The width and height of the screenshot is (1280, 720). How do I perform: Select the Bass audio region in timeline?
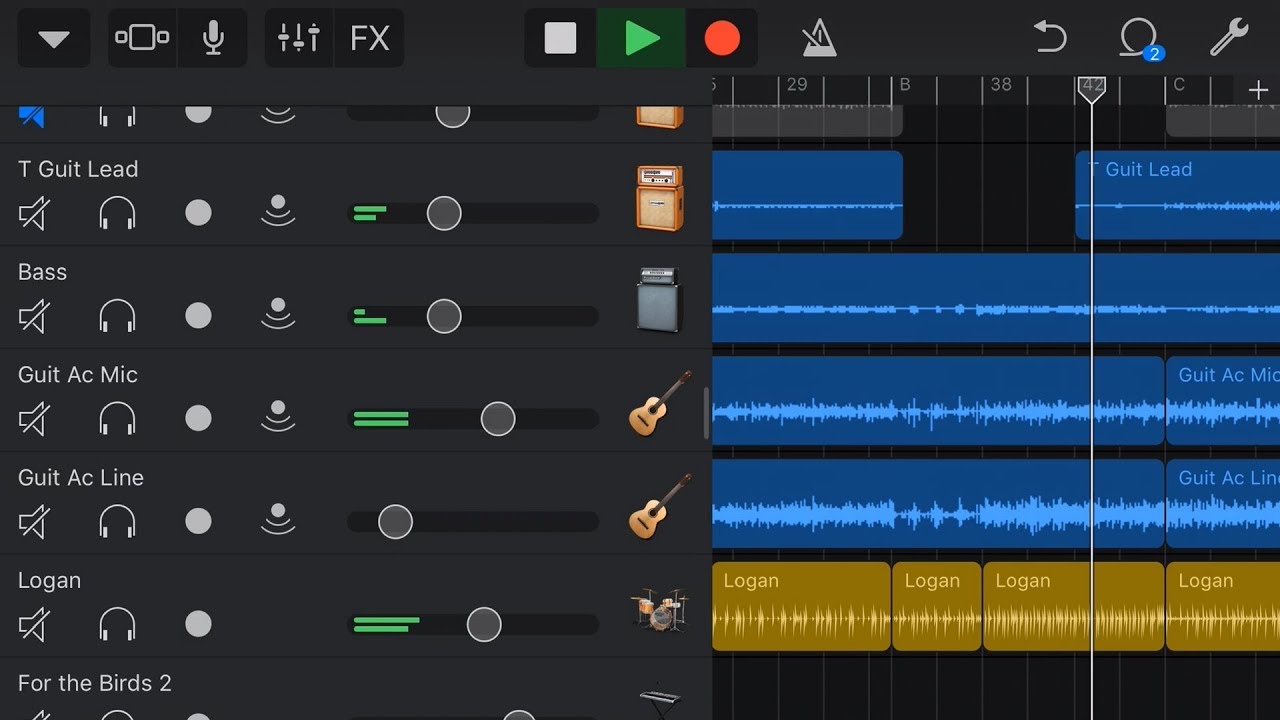coord(996,298)
